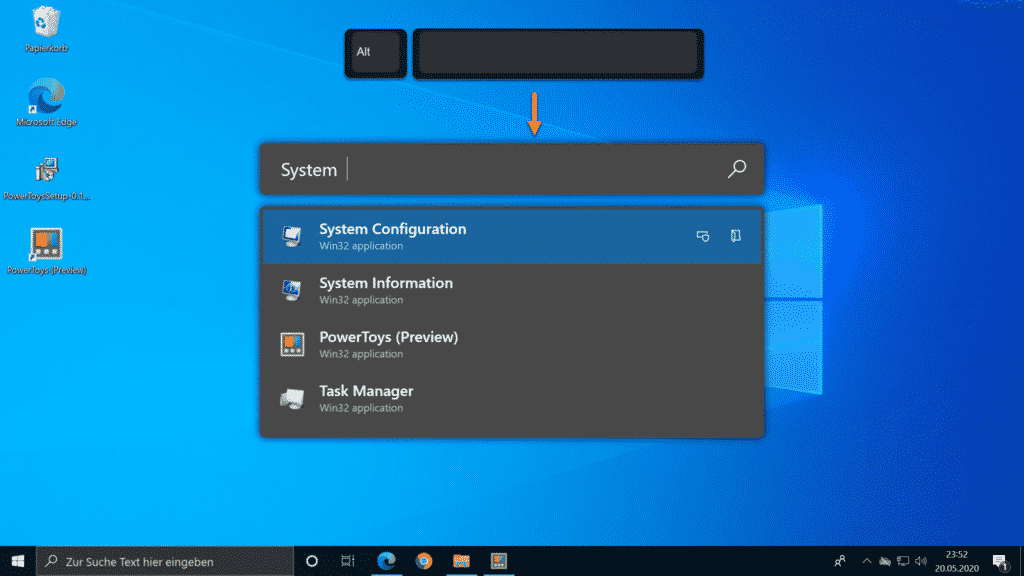Focus the taskbar search box 'Zur Suche Text hier eingeben'

coord(165,562)
